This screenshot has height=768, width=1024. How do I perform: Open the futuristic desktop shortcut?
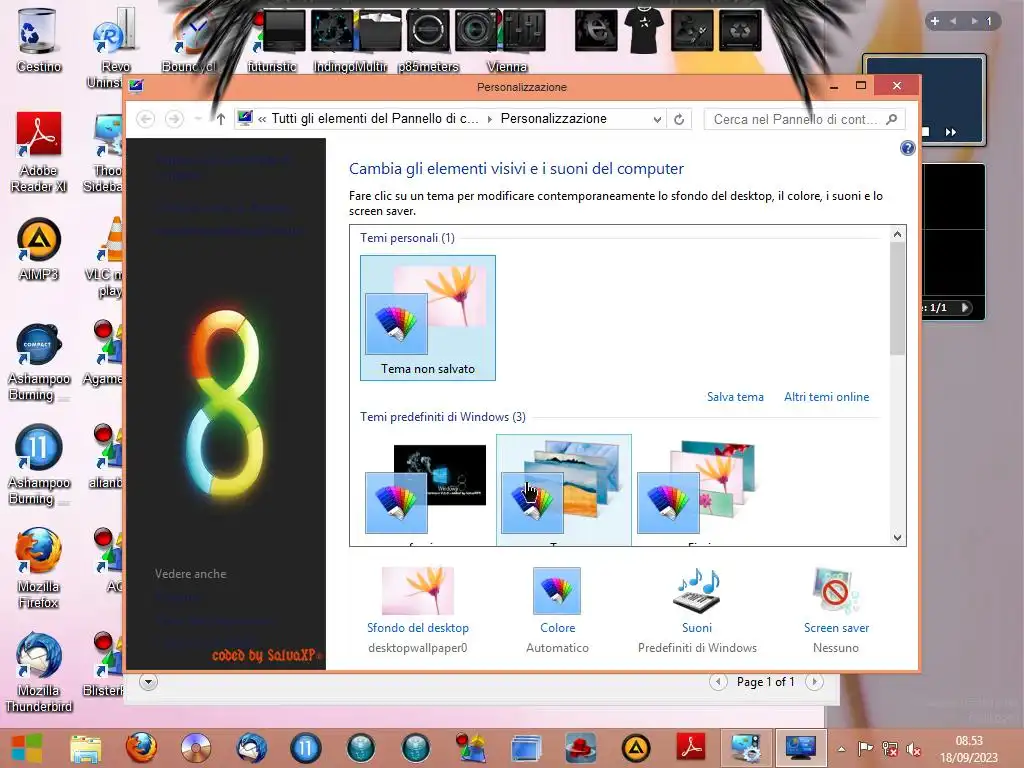click(x=272, y=39)
